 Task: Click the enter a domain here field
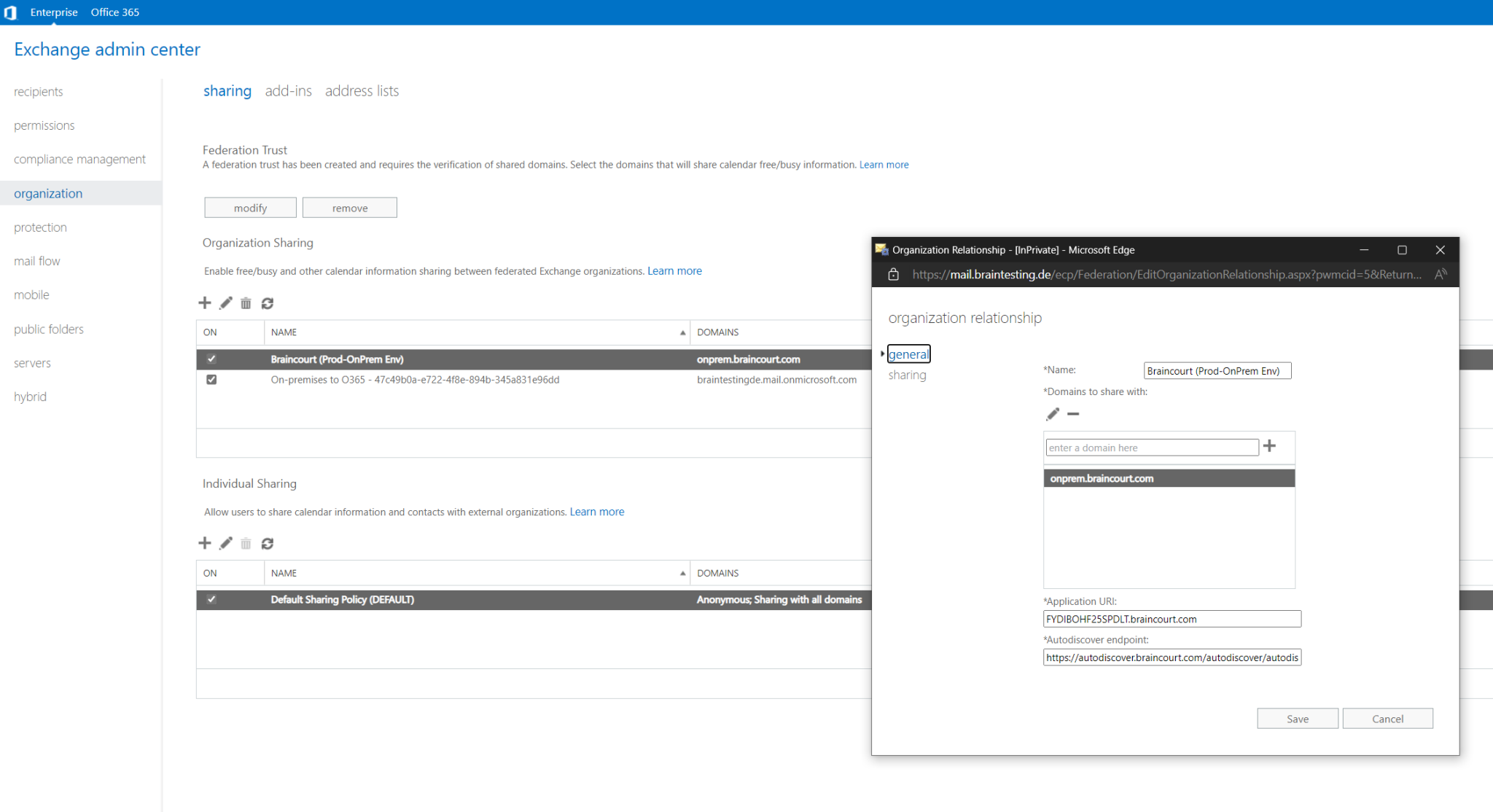point(1152,448)
